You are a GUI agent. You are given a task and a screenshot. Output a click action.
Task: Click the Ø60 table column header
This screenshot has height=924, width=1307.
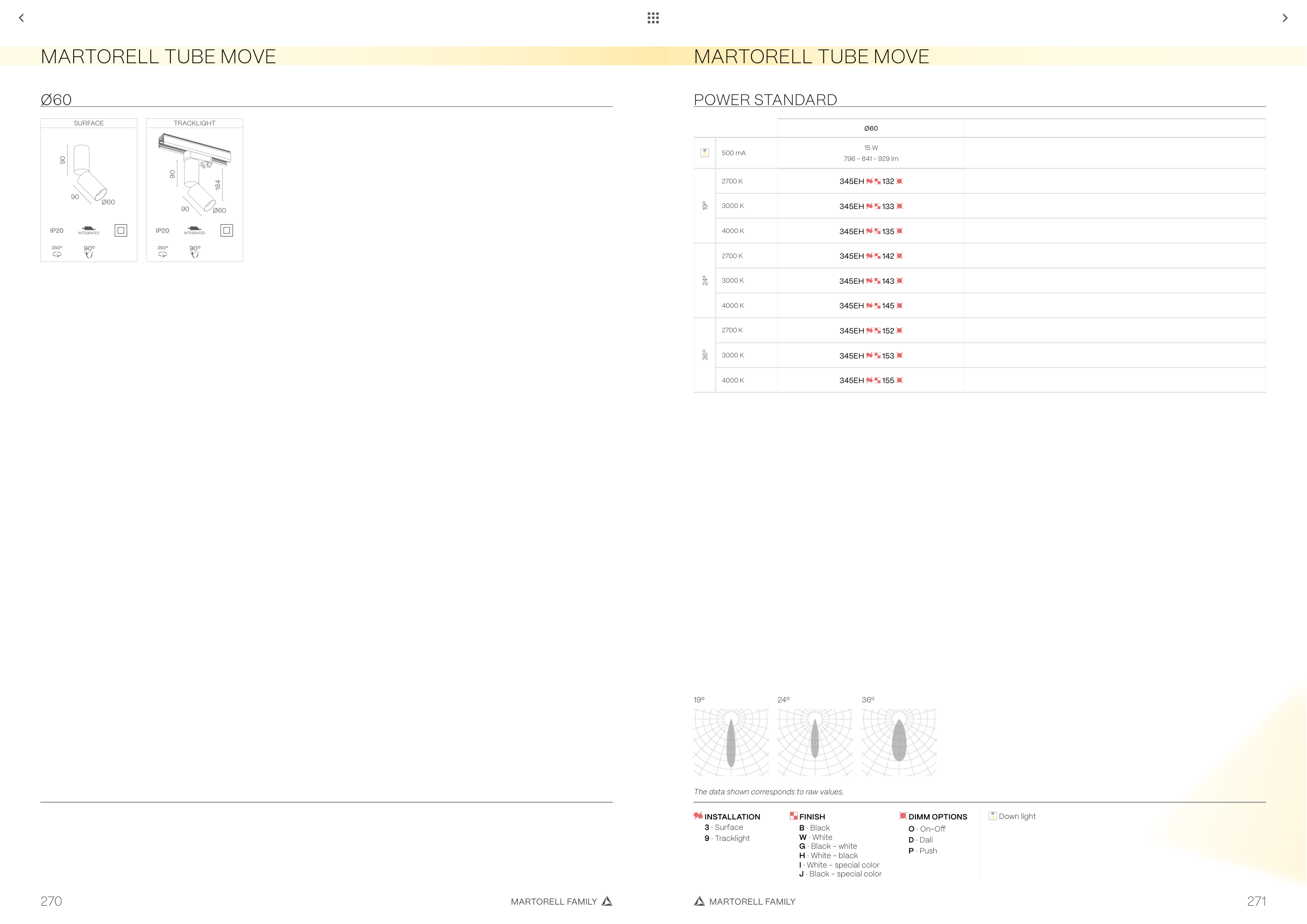870,129
